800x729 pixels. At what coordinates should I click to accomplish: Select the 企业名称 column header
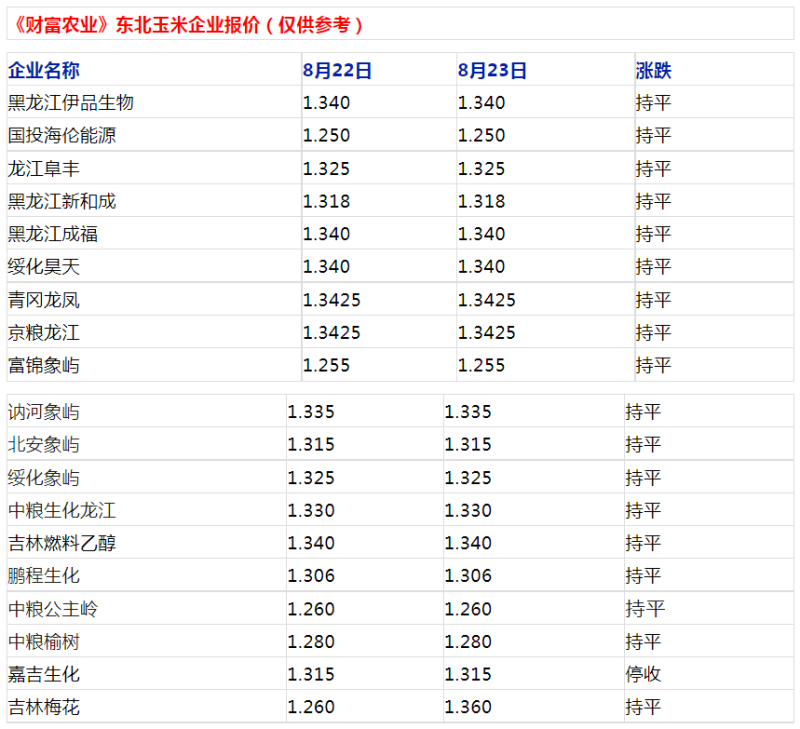point(44,70)
